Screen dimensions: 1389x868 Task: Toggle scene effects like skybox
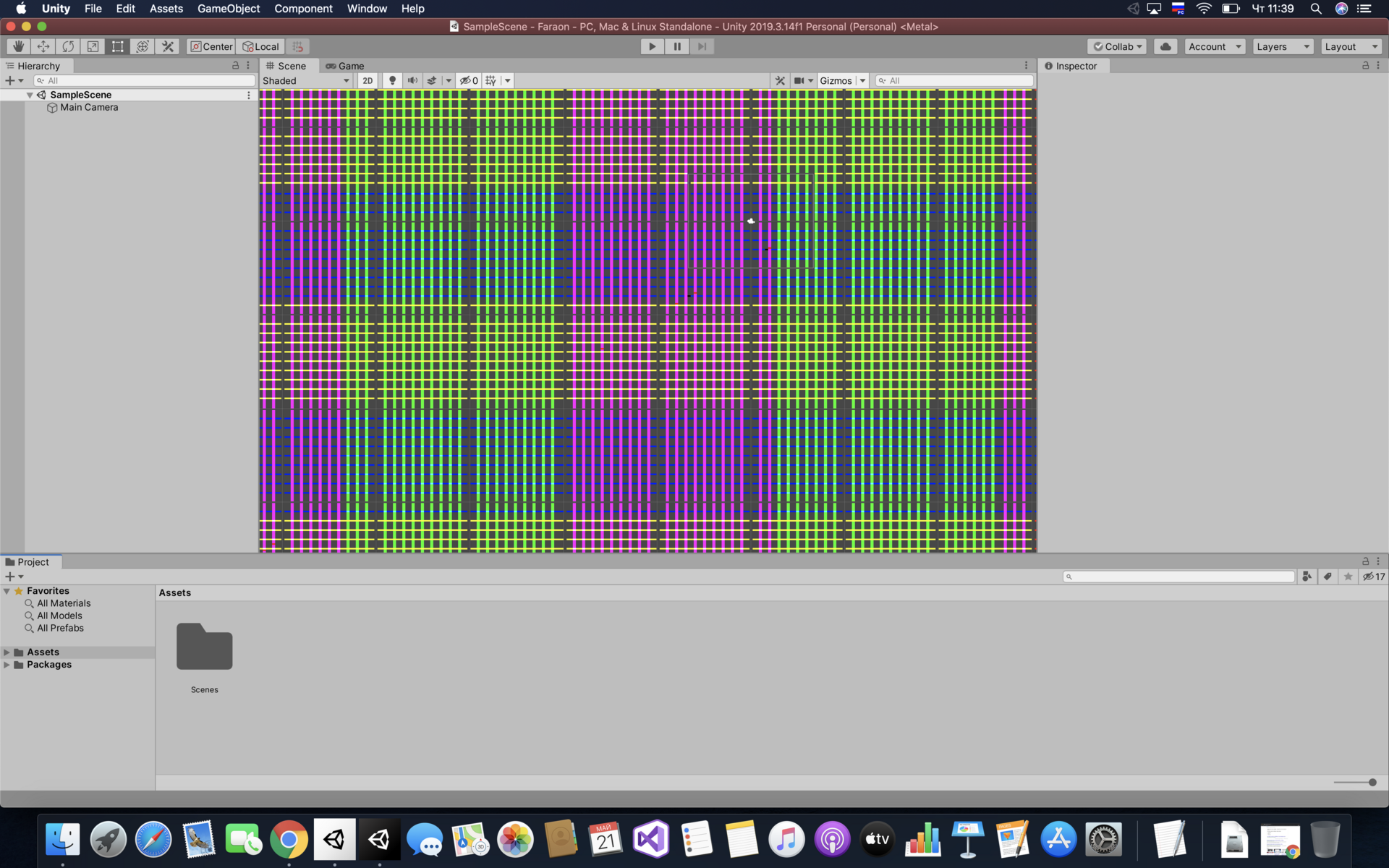coord(432,80)
